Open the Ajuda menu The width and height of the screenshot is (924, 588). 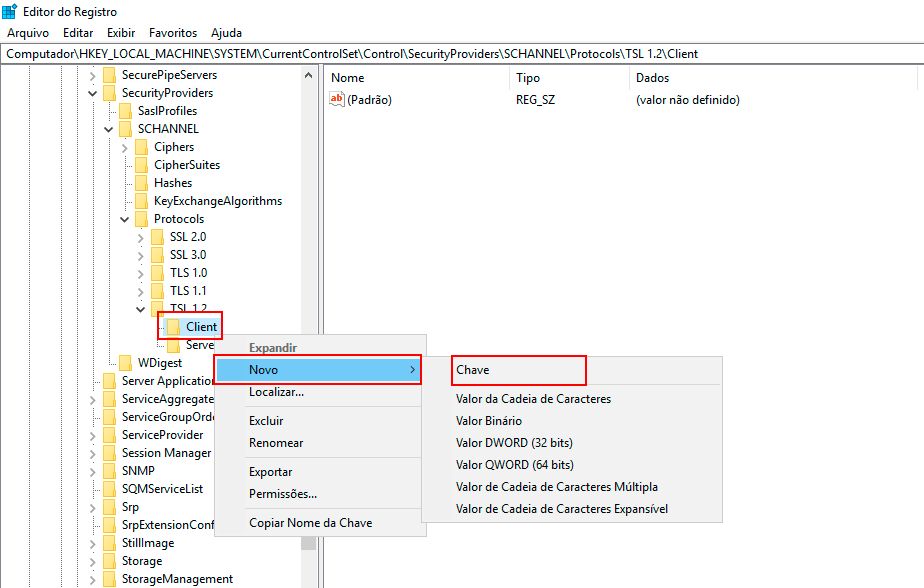(x=226, y=33)
